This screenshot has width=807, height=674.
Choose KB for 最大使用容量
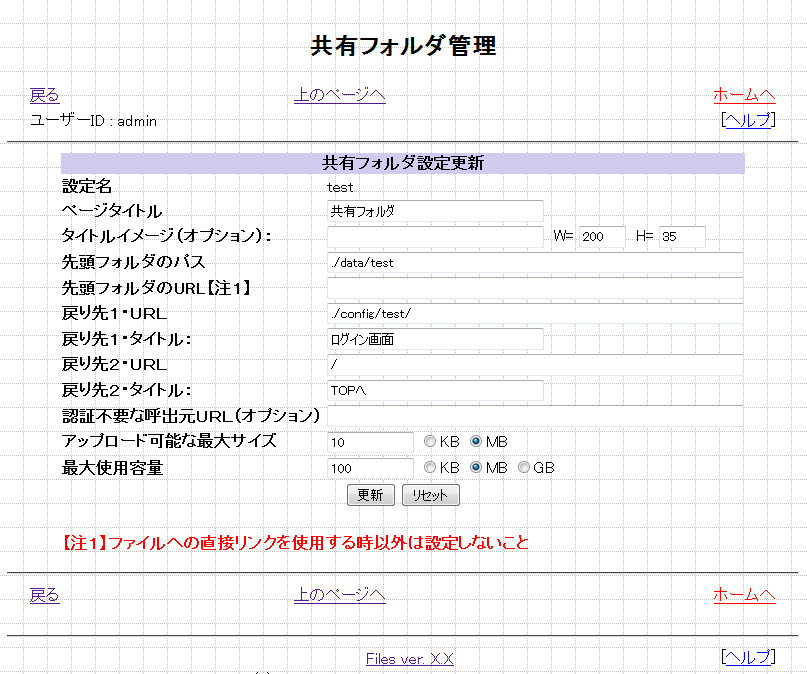[x=430, y=468]
